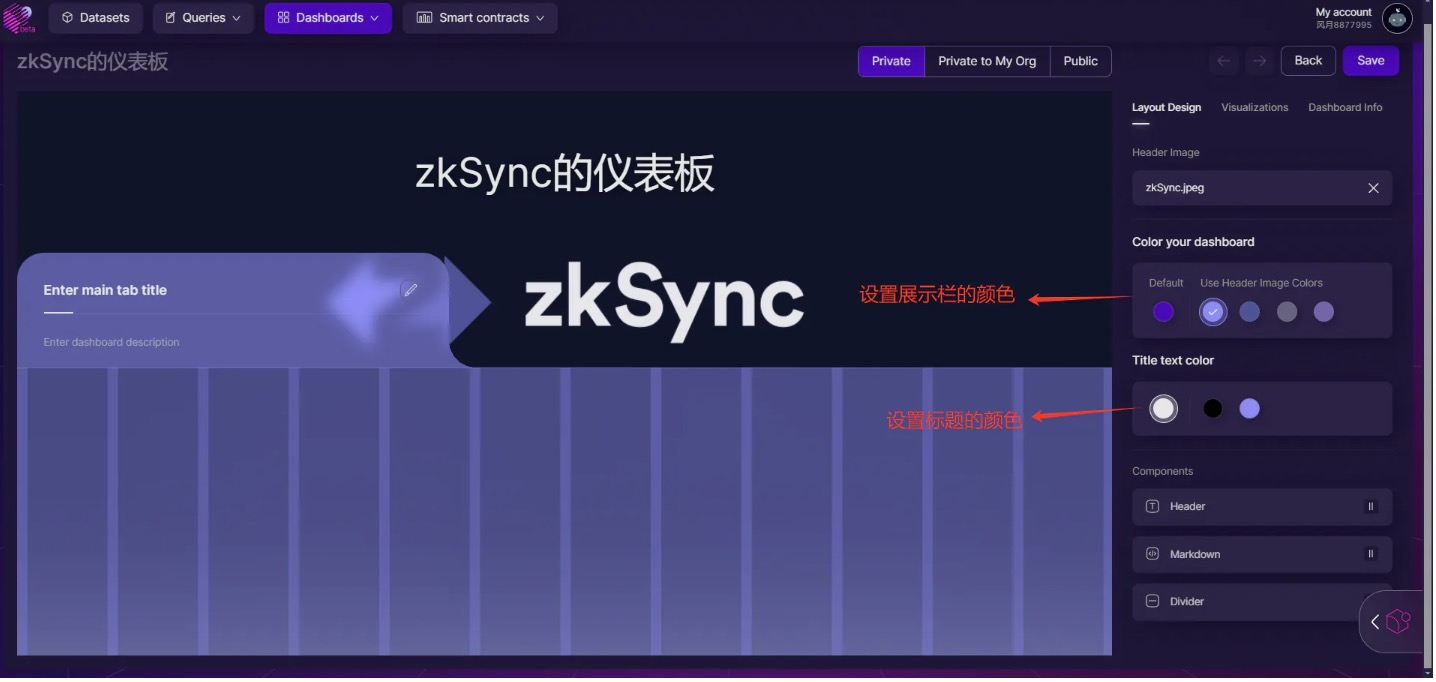Switch dashboard visibility to Public
The width and height of the screenshot is (1436, 682).
(1082, 61)
